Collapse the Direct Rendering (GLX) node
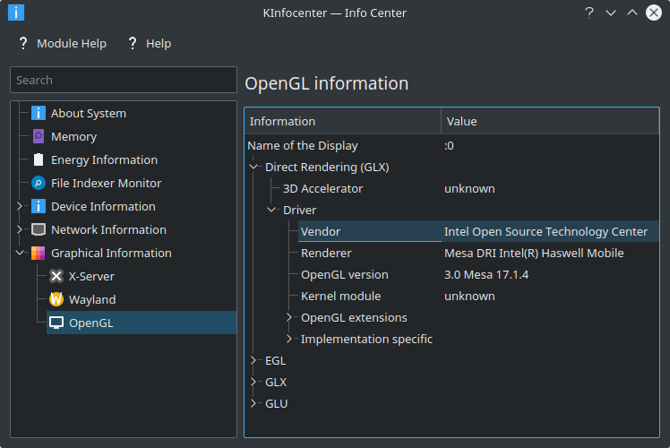The width and height of the screenshot is (670, 448). [254, 167]
